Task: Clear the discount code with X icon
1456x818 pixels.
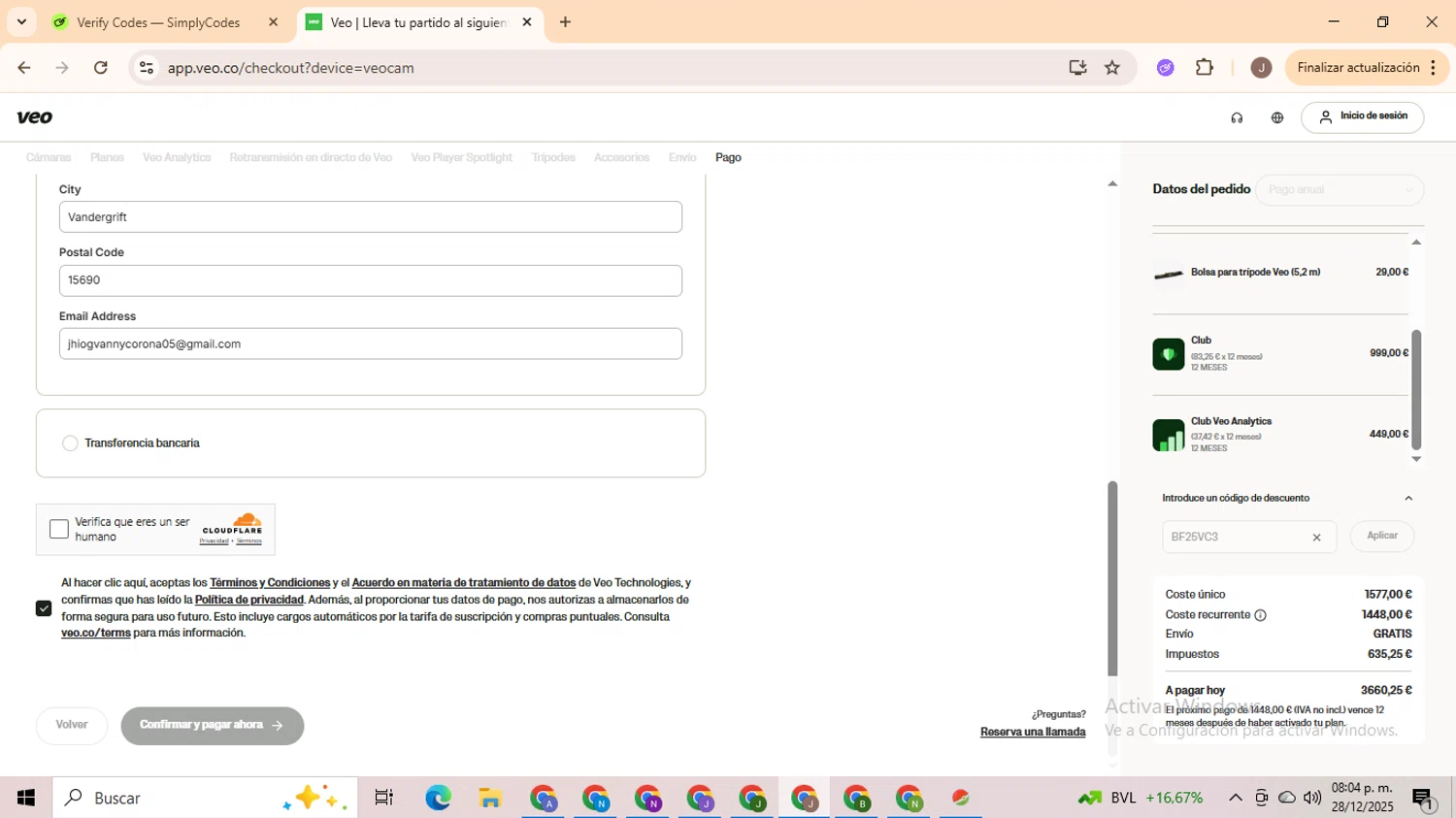Action: pos(1316,538)
